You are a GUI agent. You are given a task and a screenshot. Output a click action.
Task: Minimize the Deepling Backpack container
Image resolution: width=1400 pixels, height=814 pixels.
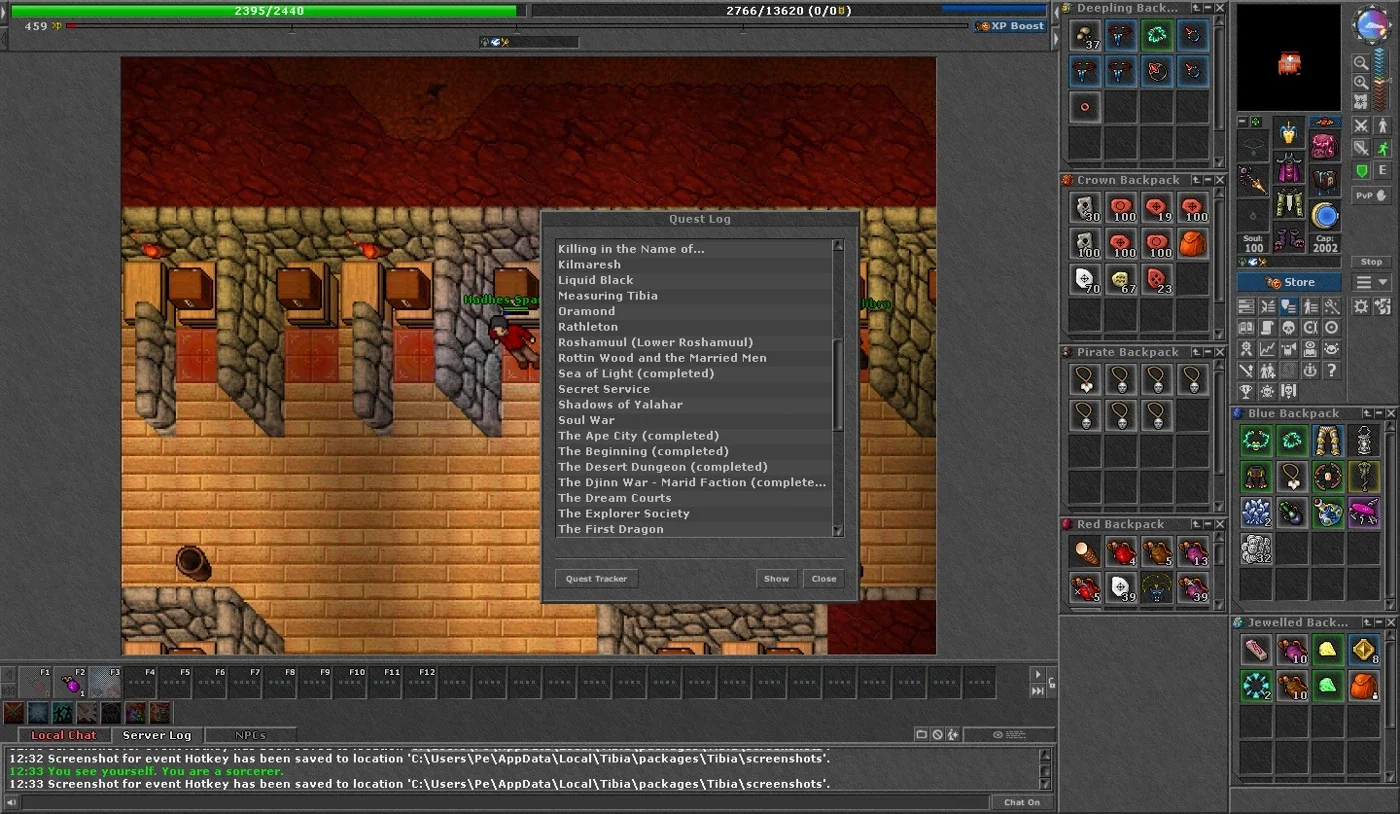(x=1207, y=8)
